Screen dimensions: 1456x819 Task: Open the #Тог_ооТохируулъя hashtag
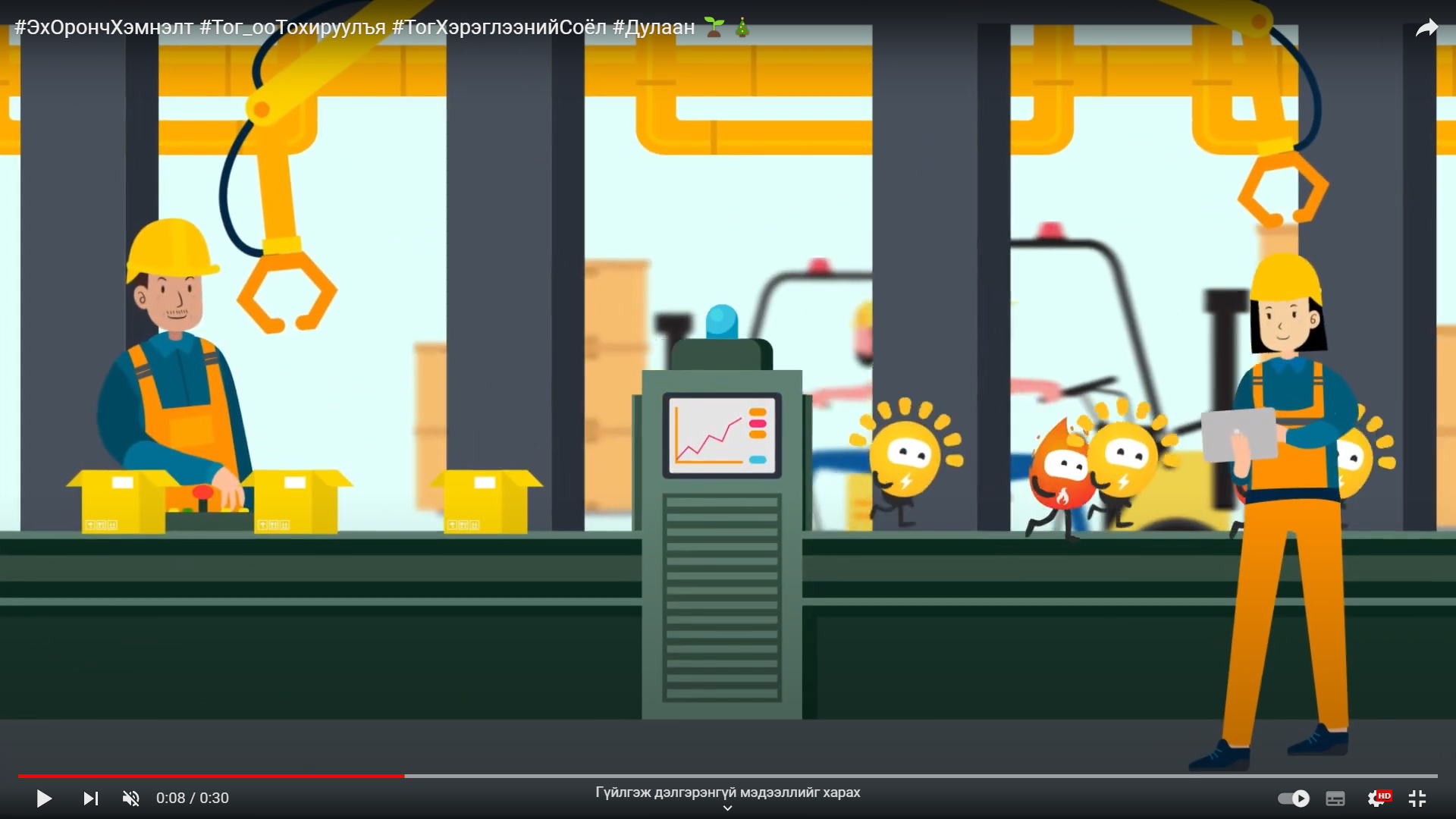(x=293, y=28)
